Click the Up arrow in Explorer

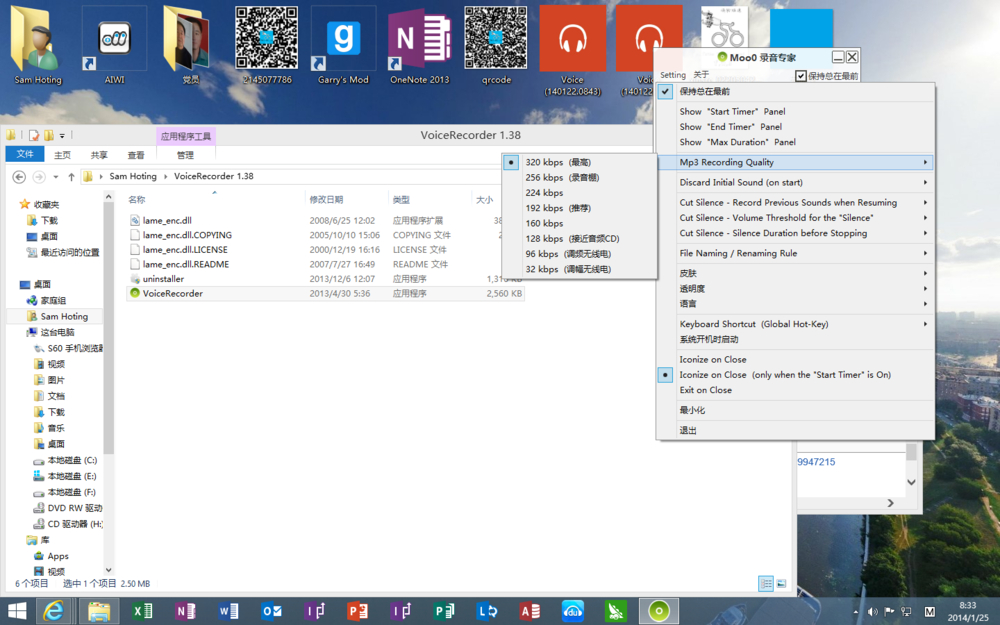pyautogui.click(x=71, y=177)
